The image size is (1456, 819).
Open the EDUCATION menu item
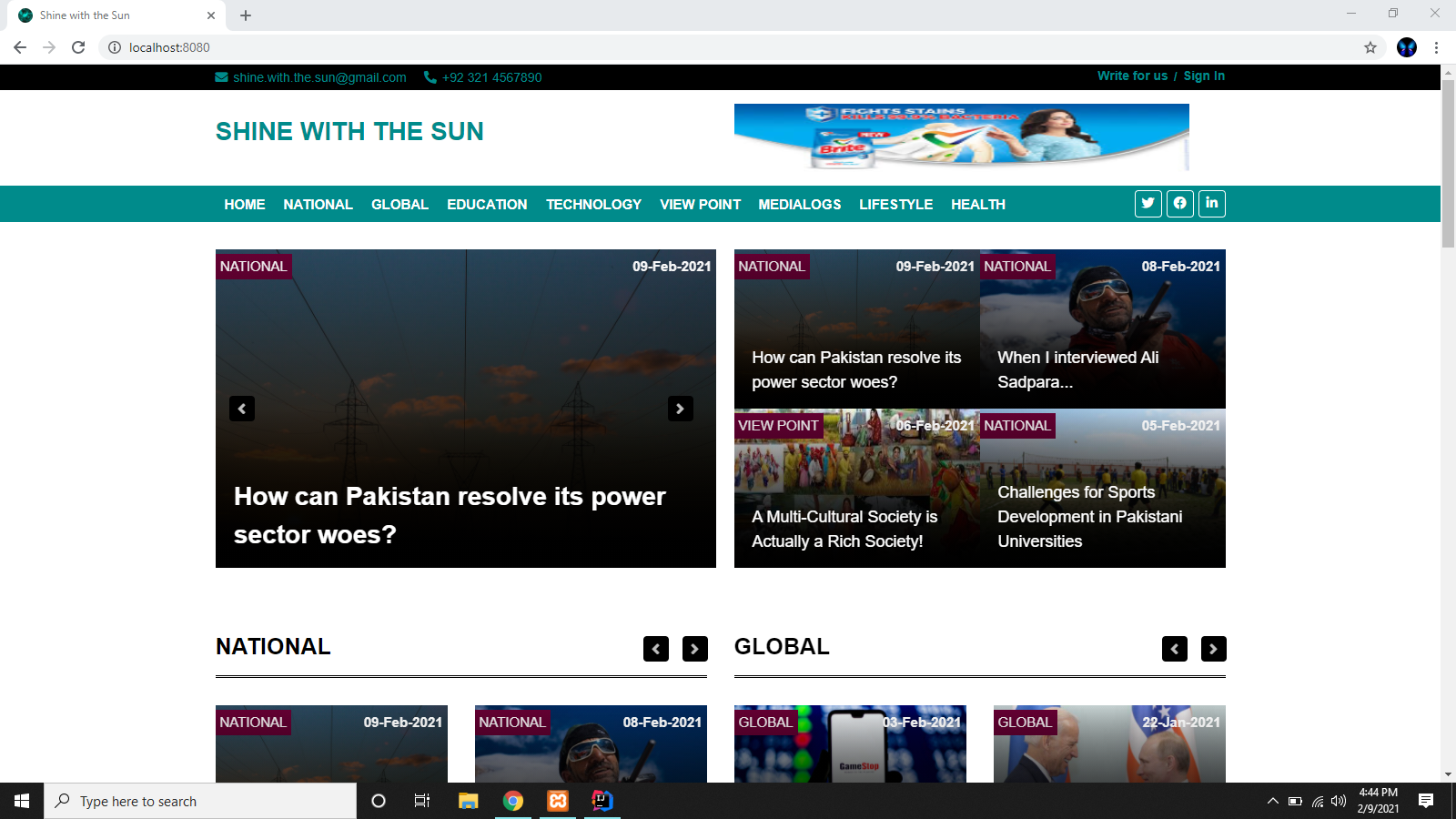point(487,205)
